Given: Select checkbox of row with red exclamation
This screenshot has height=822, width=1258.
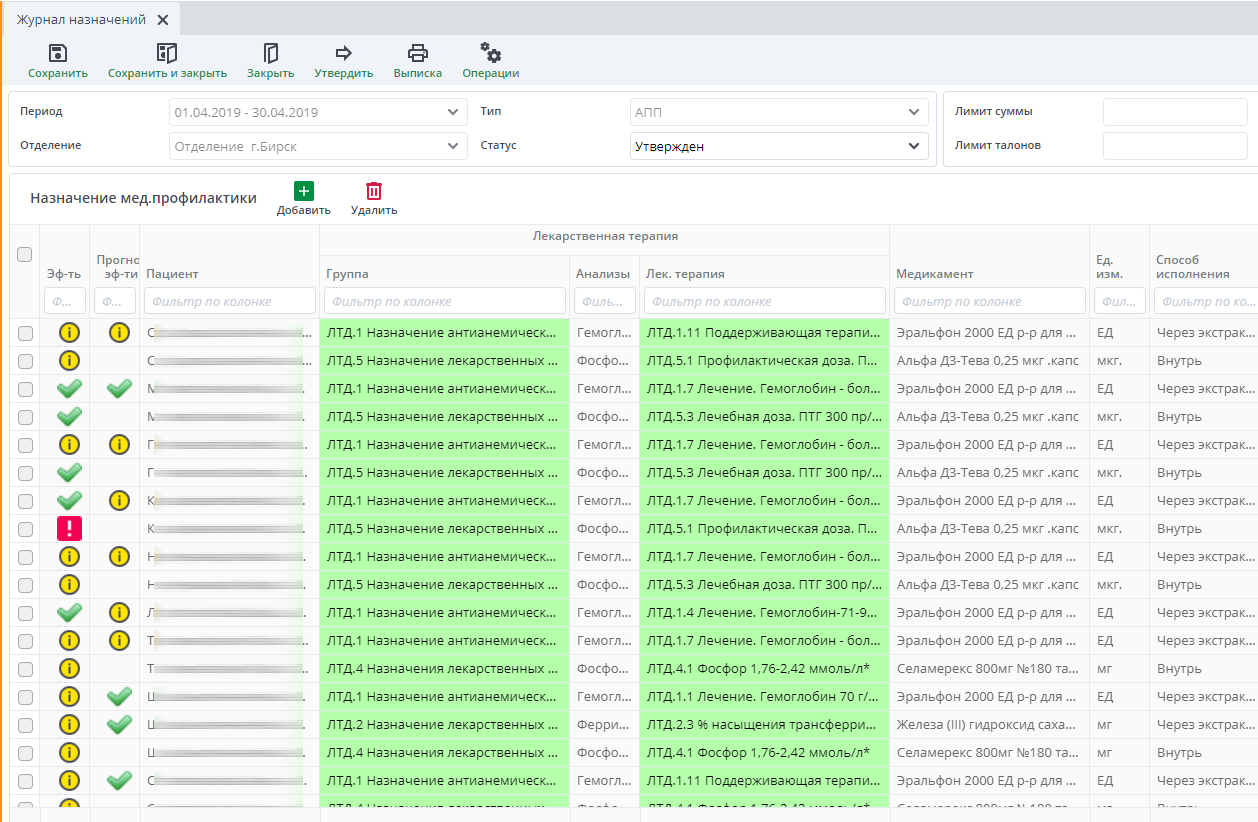Looking at the screenshot, I should [25, 529].
